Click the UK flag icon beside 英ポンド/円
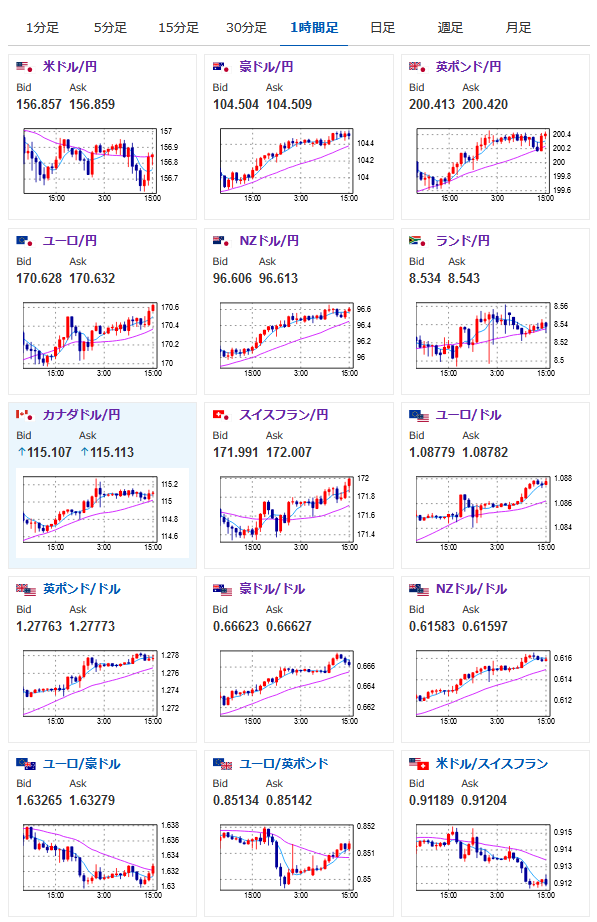This screenshot has height=922, width=597. 417,67
